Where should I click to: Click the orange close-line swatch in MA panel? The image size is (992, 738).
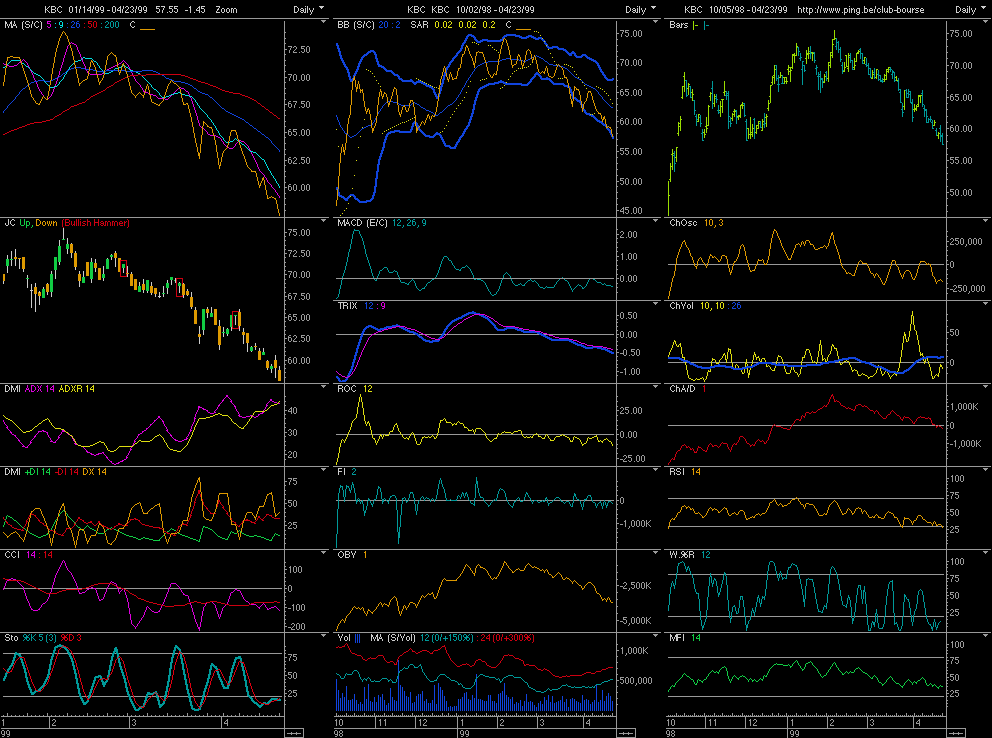pos(147,29)
